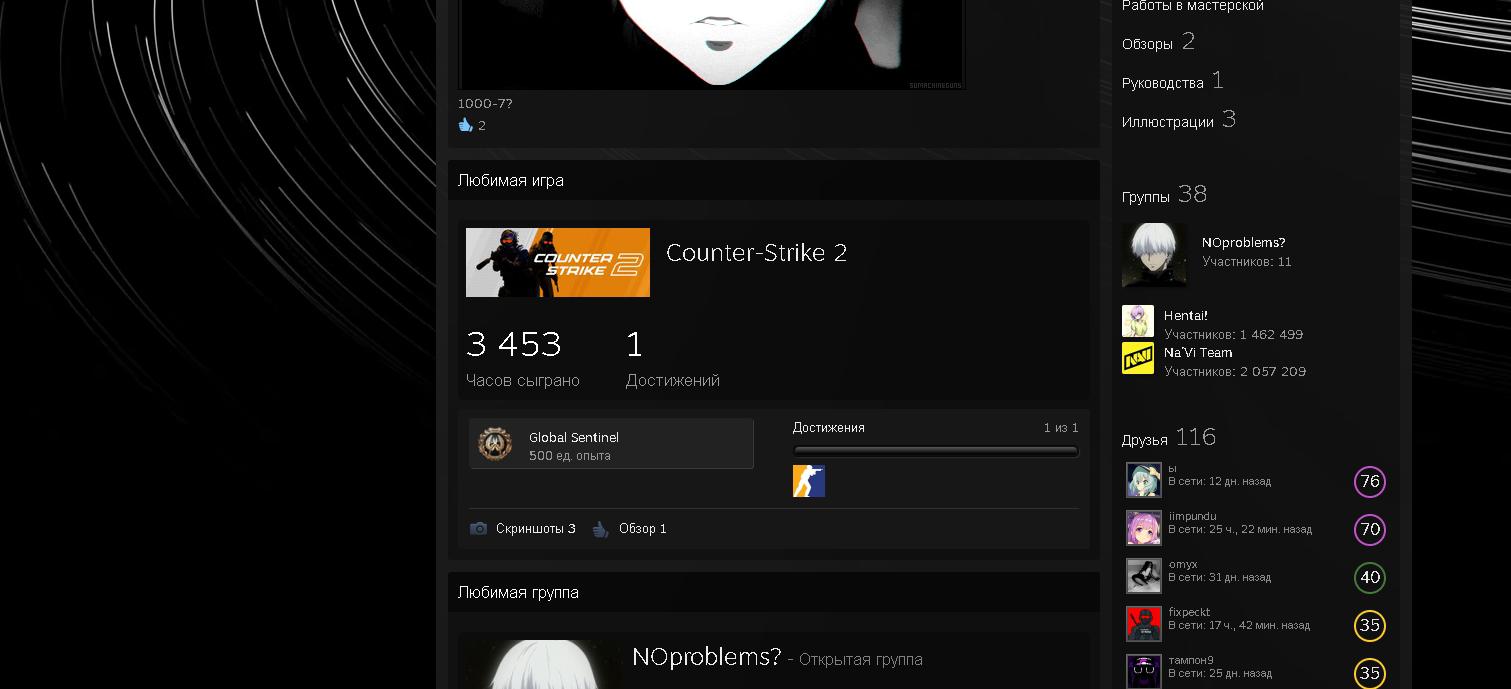This screenshot has height=689, width=1511.
Task: Open friend name omyx
Action: coord(1183,564)
